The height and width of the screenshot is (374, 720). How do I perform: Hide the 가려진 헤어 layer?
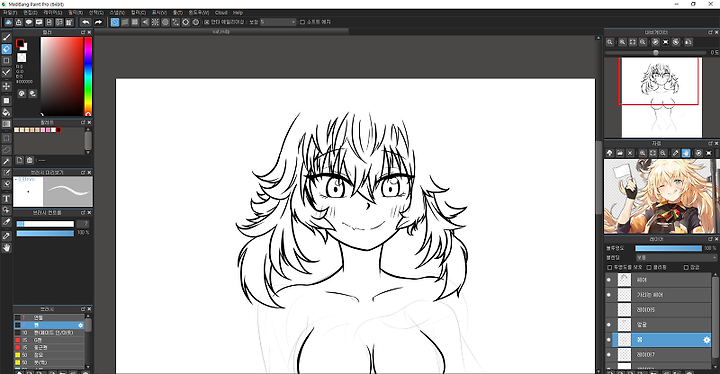pyautogui.click(x=609, y=295)
